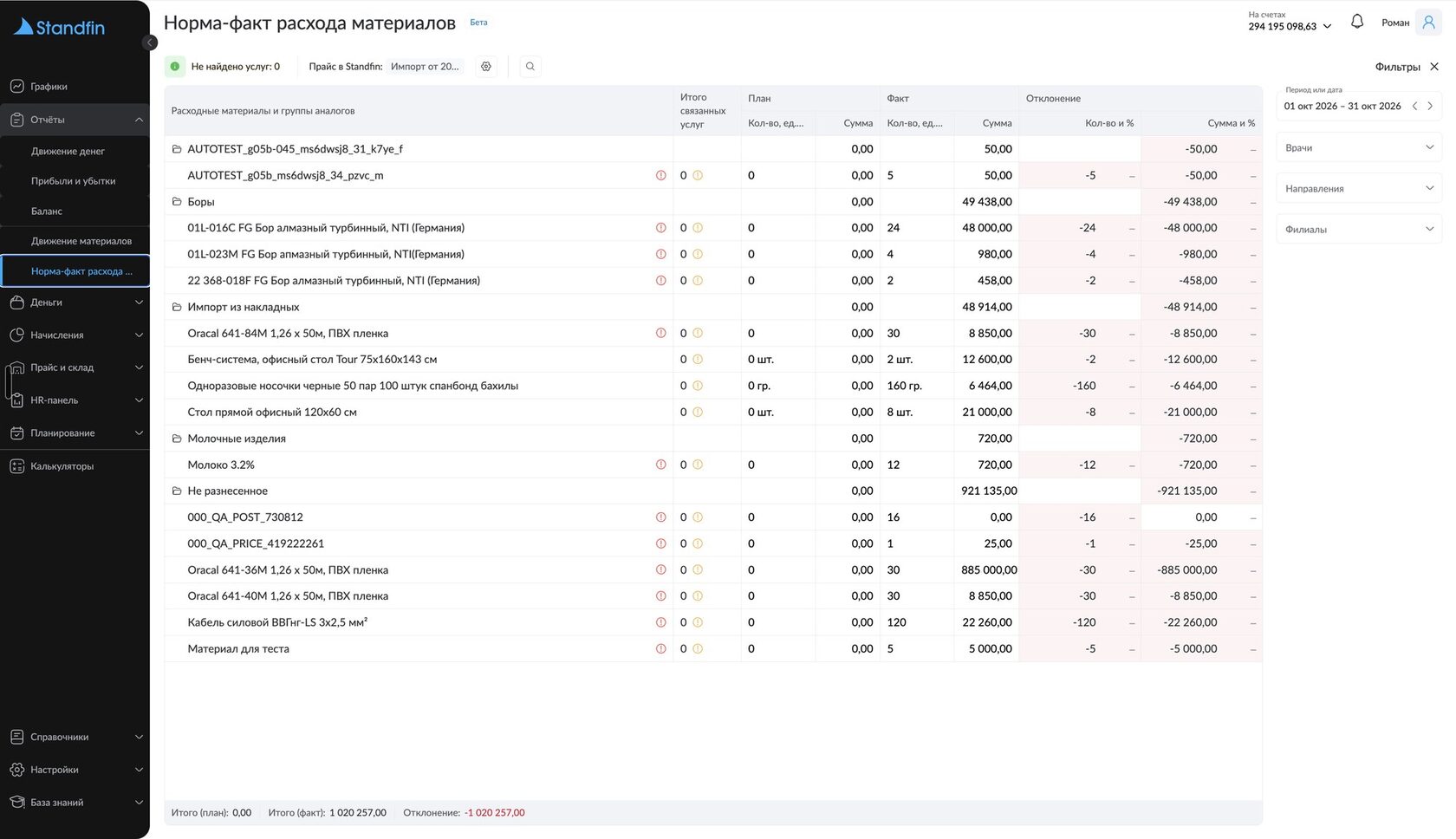Click red warning icon for 000_QA_POST_730812

pos(661,517)
